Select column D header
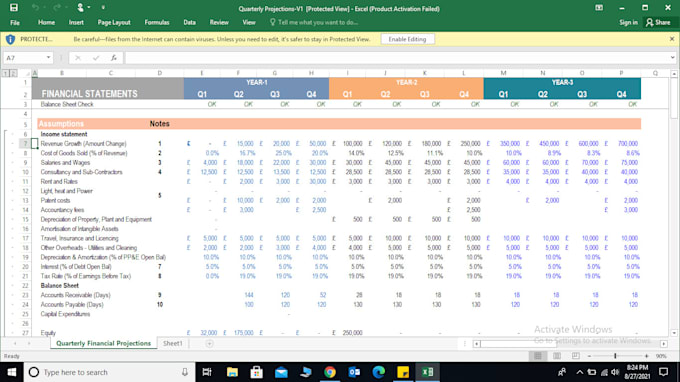The height and width of the screenshot is (382, 680). click(160, 73)
